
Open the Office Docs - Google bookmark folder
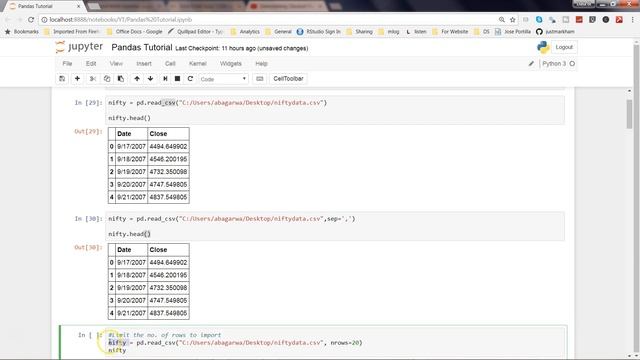pyautogui.click(x=135, y=31)
